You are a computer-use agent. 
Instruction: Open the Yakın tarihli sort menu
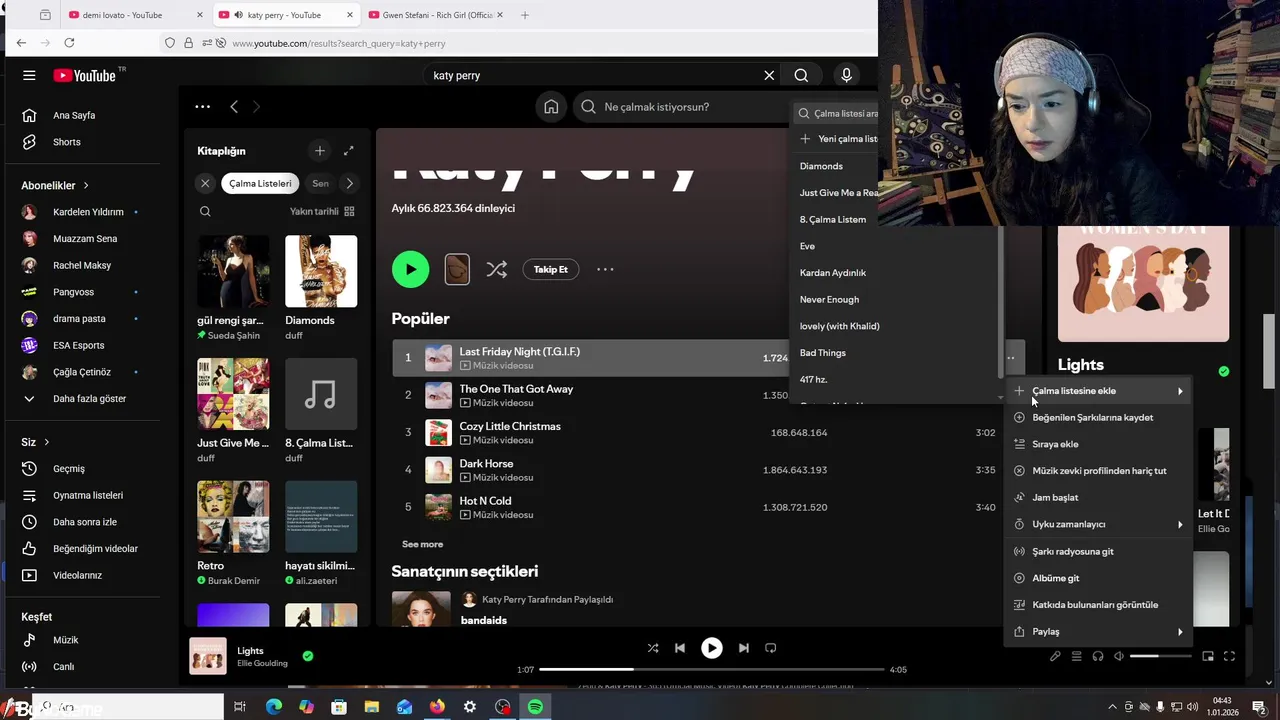322,211
